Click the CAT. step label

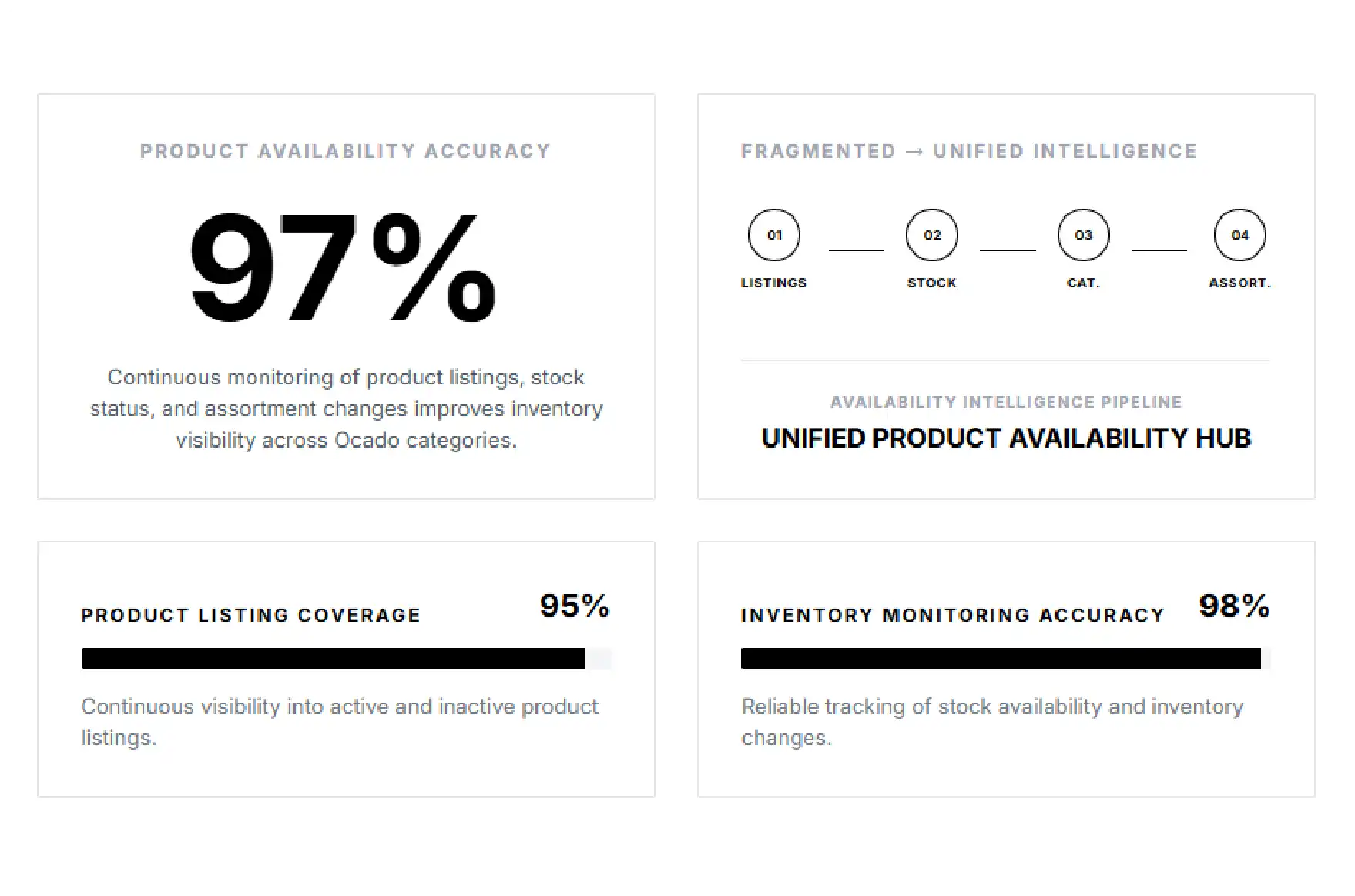tap(1083, 283)
